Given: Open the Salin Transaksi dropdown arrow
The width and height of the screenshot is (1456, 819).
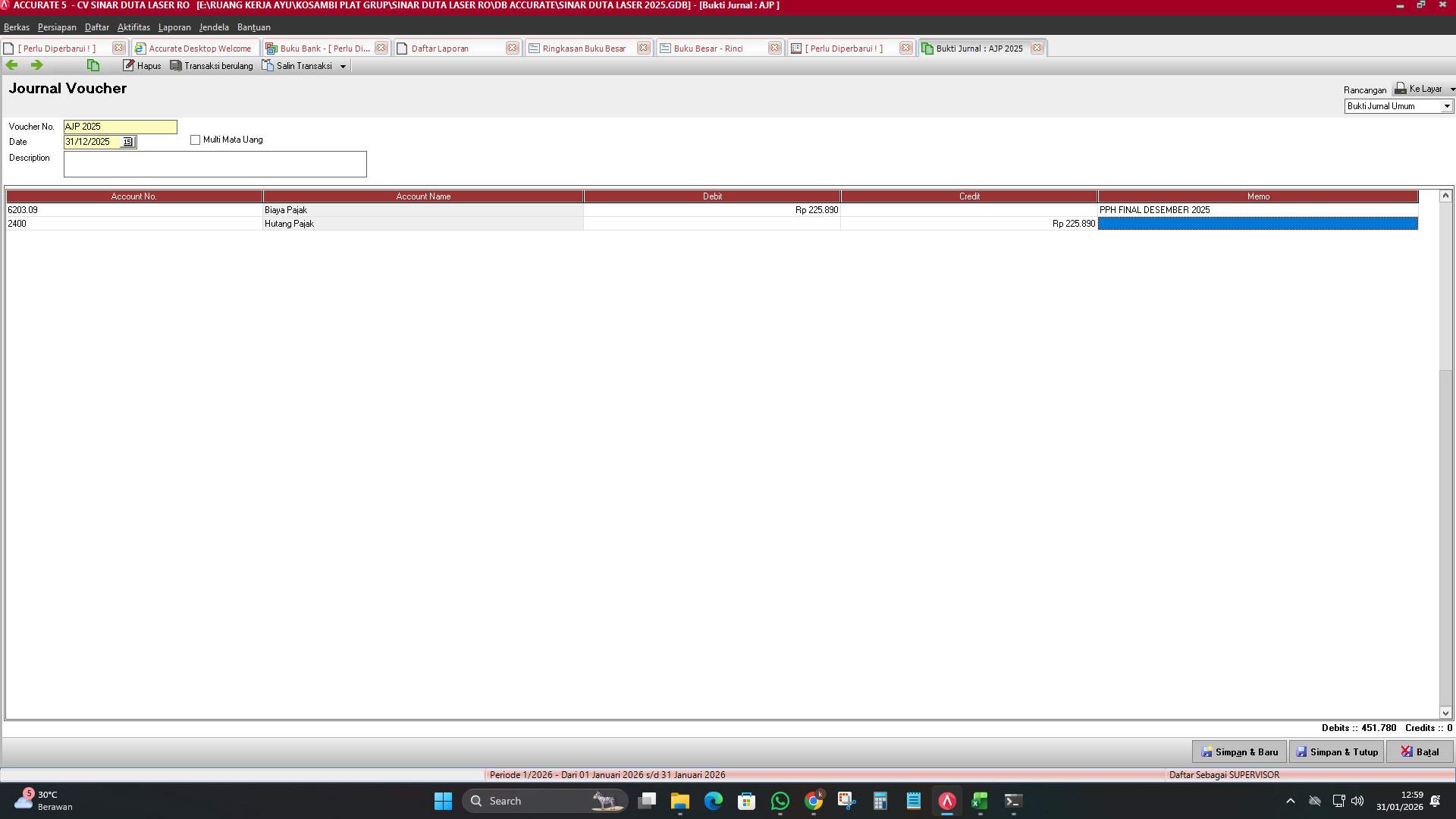Looking at the screenshot, I should pos(344,65).
